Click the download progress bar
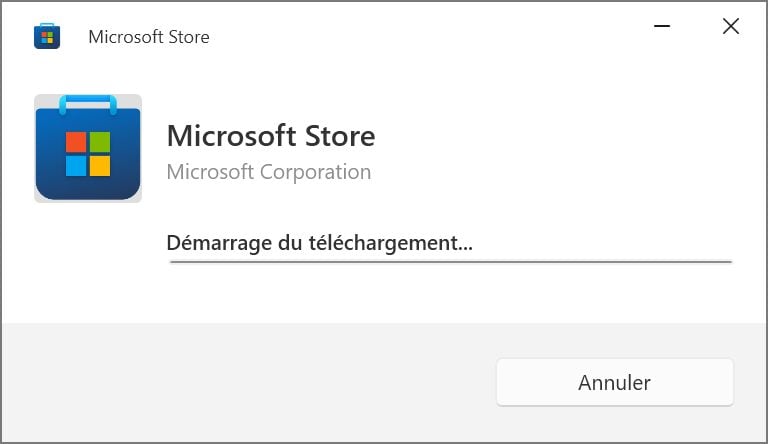The image size is (768, 444). click(450, 261)
